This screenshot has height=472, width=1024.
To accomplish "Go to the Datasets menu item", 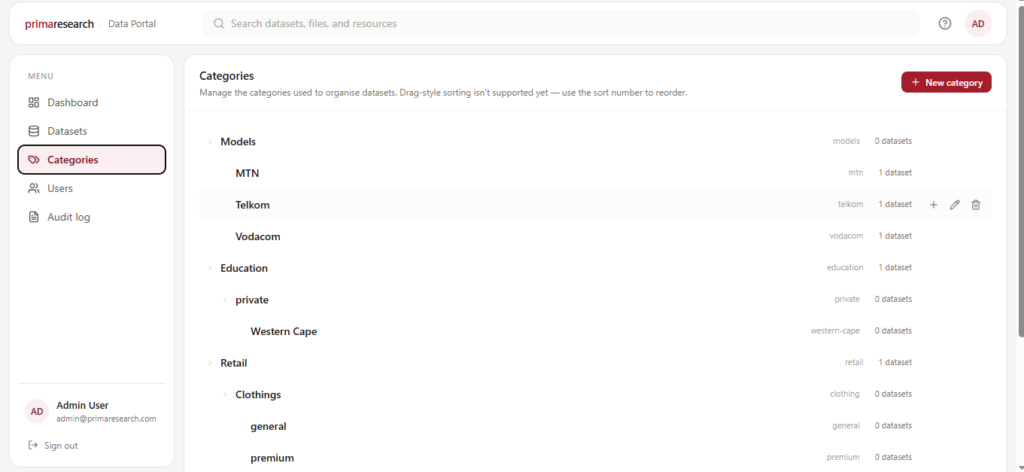I will click(91, 131).
